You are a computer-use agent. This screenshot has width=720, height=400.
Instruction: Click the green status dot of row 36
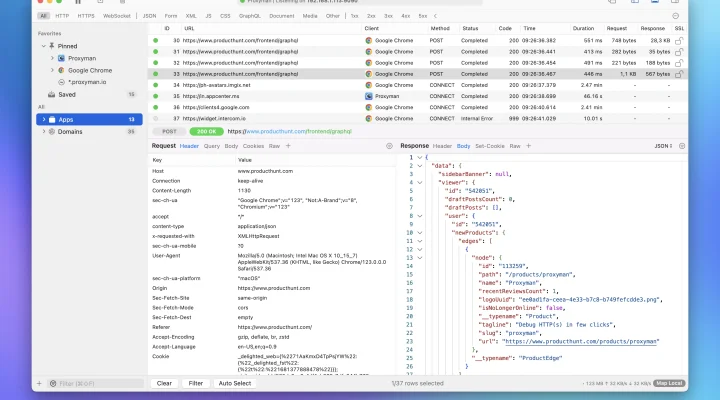156,107
